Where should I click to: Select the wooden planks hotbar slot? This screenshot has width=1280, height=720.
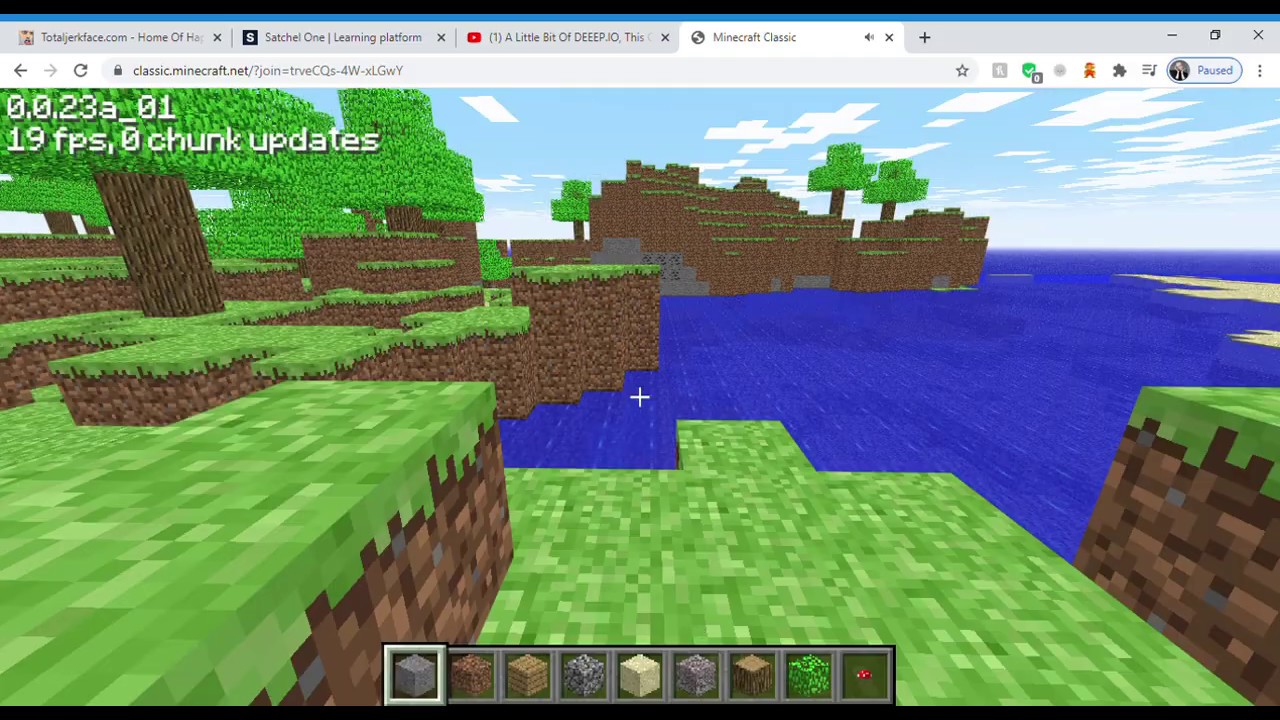coord(527,676)
